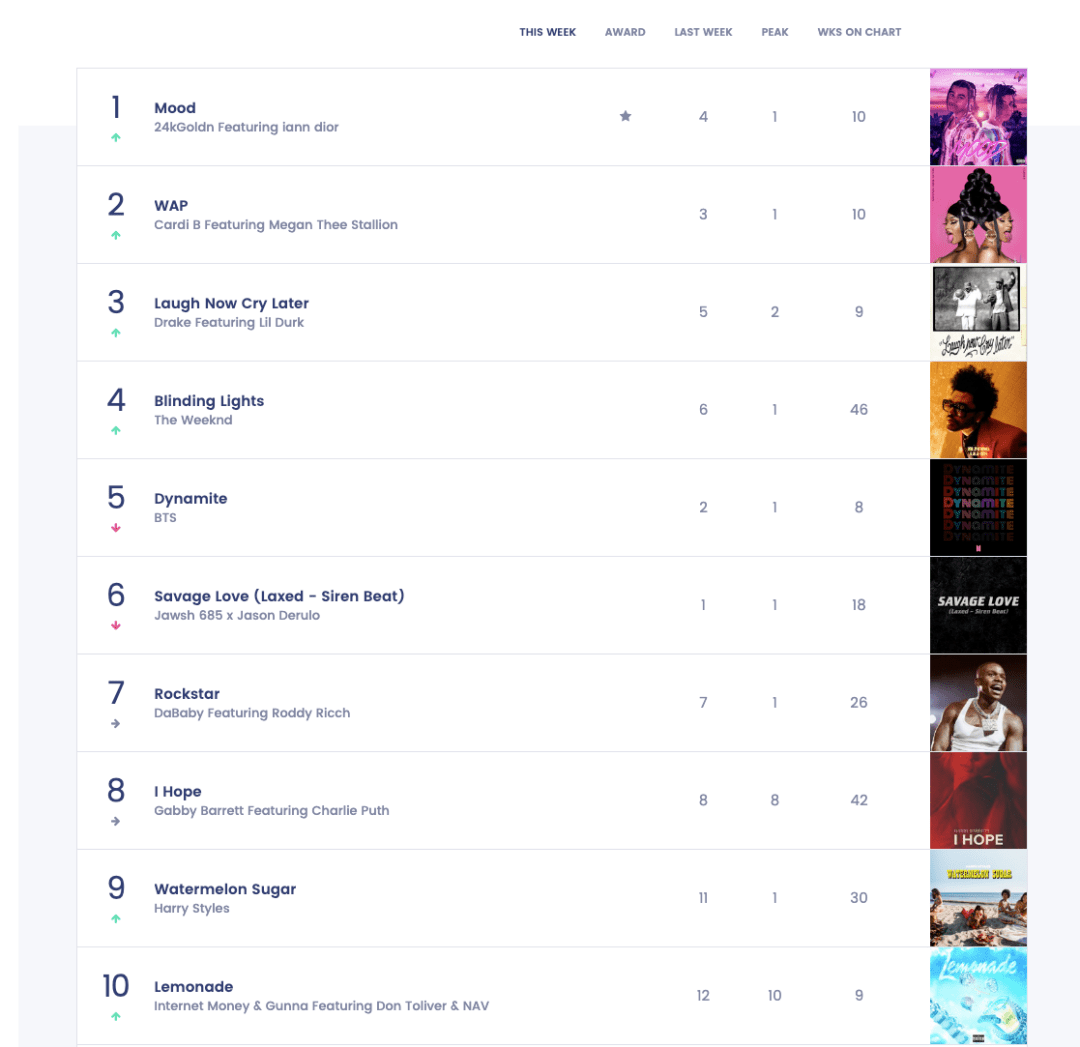Click the AWARD column header
1080x1047 pixels.
625,32
